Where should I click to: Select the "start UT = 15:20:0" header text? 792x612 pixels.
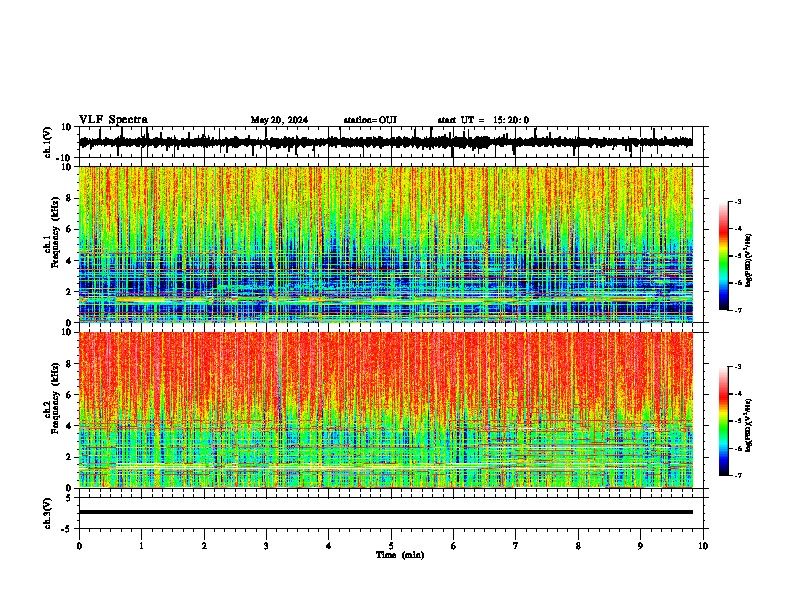[x=483, y=120]
